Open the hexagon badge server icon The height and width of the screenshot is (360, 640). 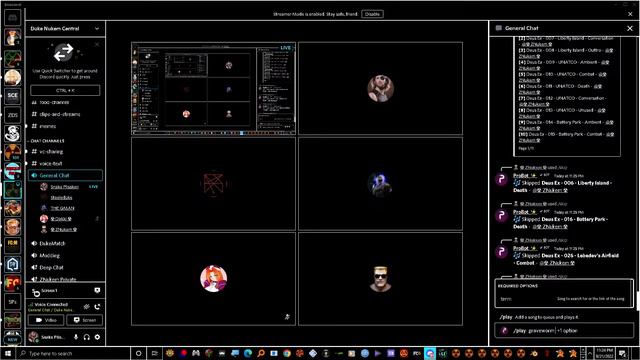(x=13, y=264)
